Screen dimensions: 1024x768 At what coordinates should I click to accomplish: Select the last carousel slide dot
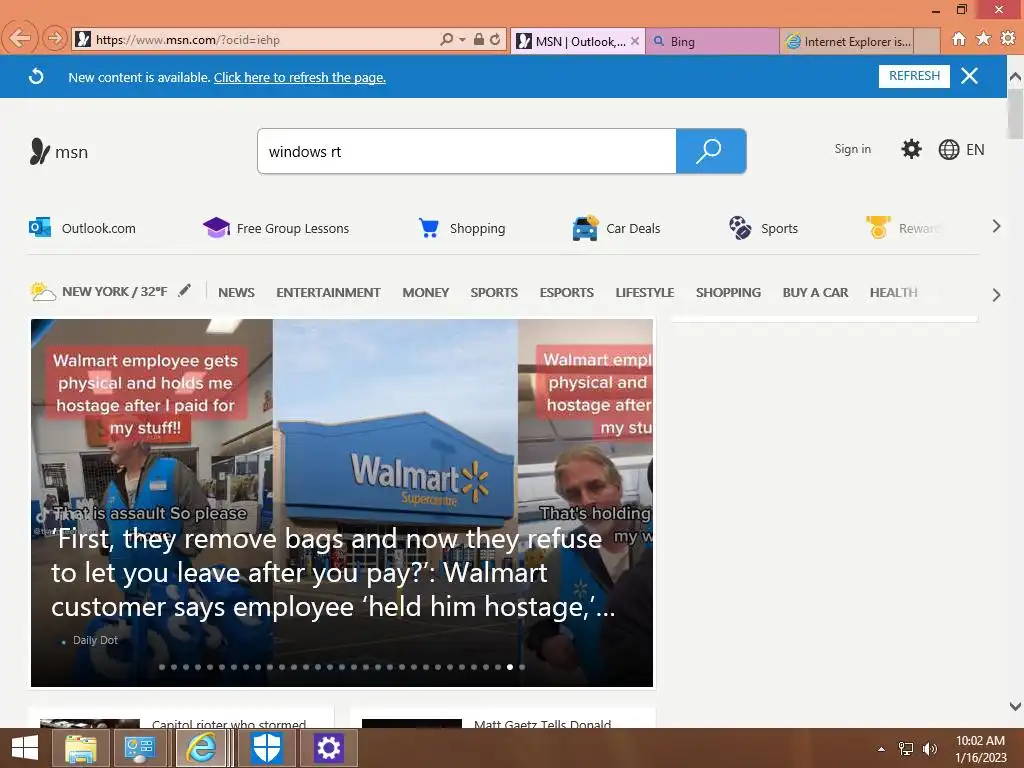click(522, 667)
